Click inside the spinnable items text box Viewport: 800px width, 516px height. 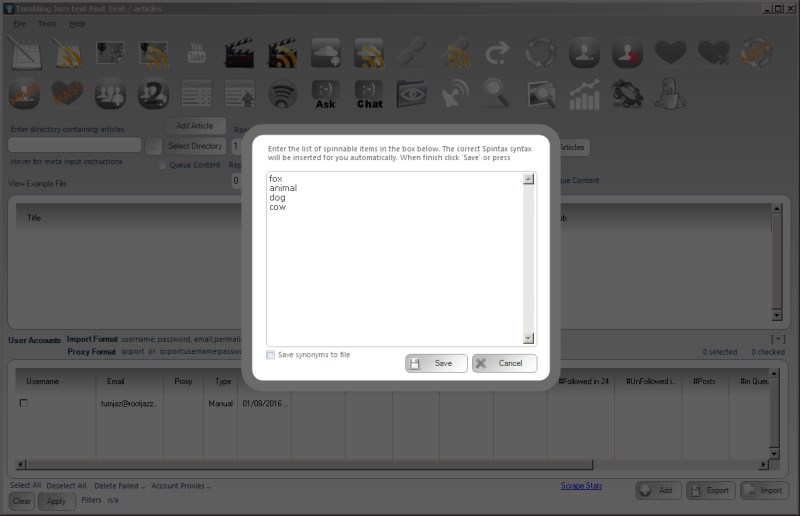pos(395,259)
